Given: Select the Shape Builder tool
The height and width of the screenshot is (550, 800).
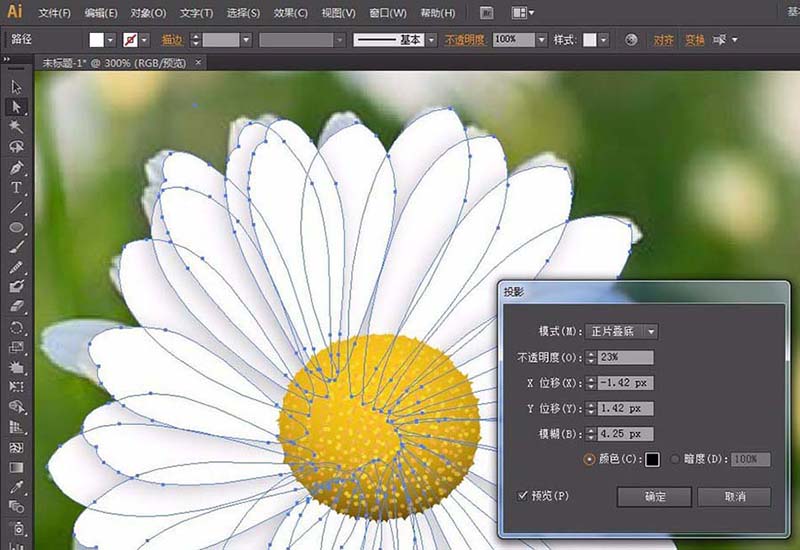Looking at the screenshot, I should tap(16, 407).
